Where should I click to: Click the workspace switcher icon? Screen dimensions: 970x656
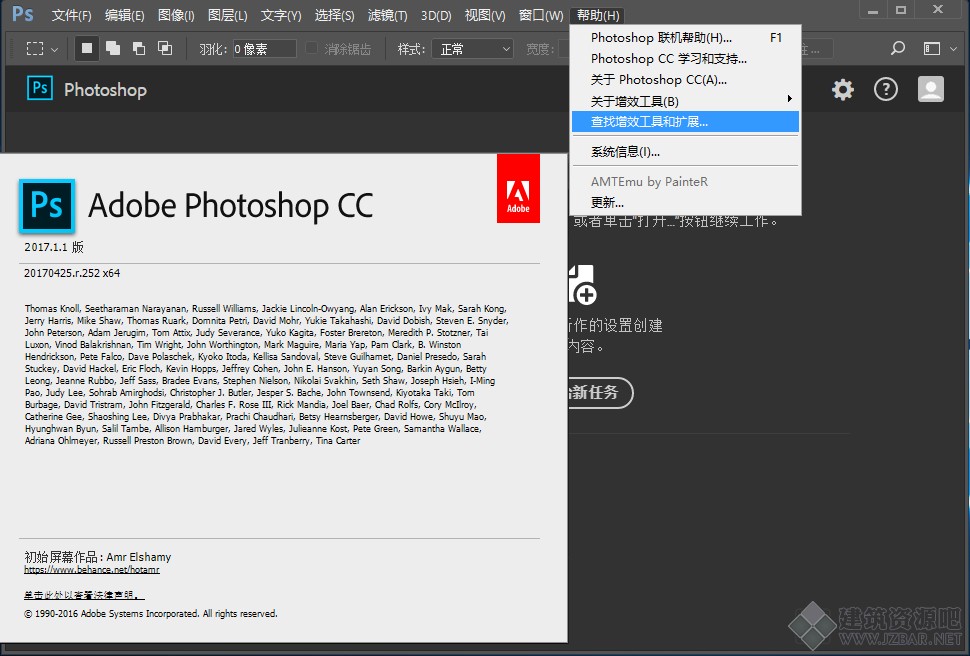point(932,48)
